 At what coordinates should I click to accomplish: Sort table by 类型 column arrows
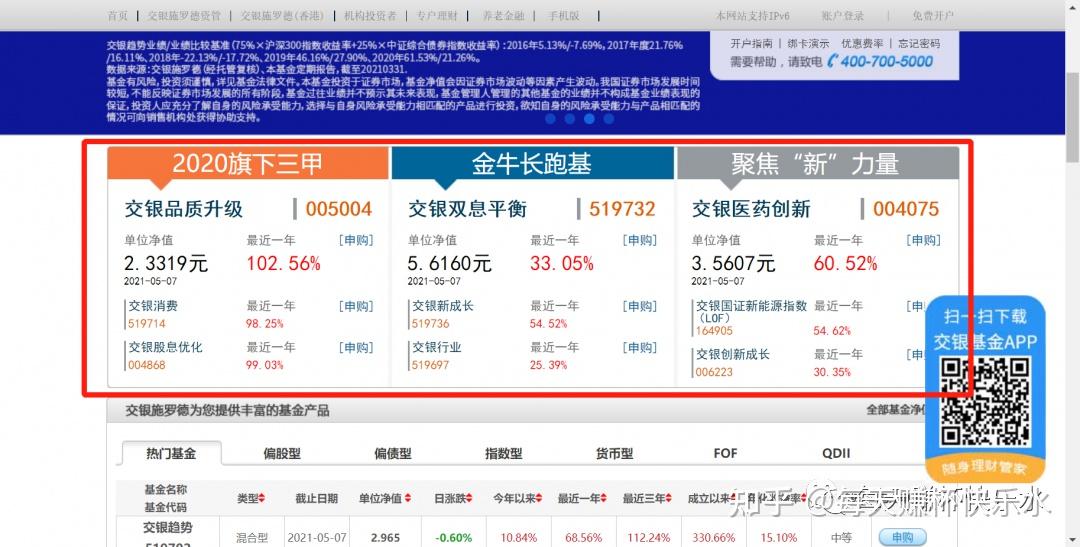(x=262, y=498)
